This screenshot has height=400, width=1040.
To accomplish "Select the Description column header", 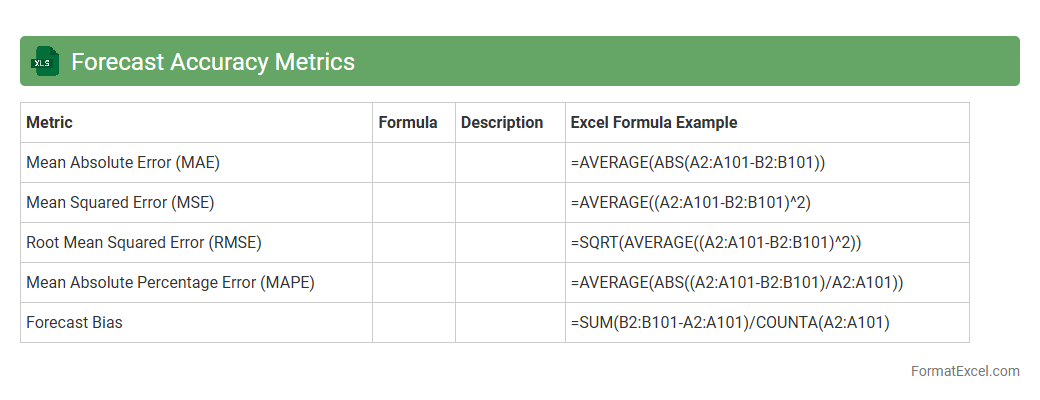I will [502, 123].
